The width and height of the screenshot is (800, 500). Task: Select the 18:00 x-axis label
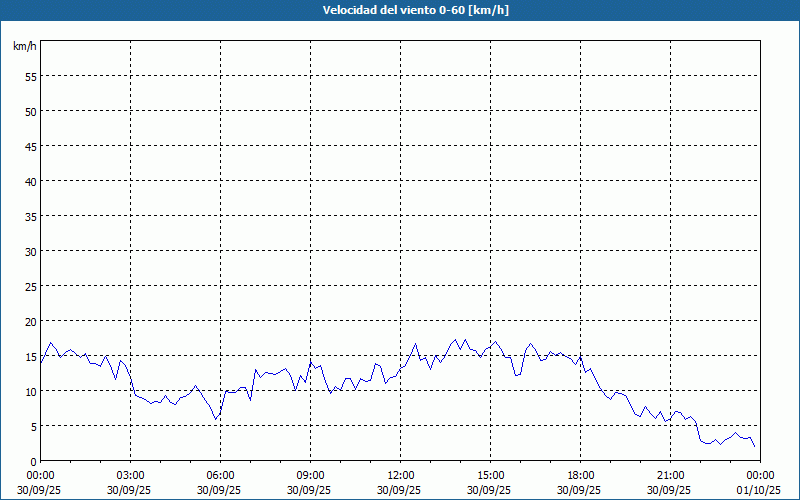click(581, 475)
